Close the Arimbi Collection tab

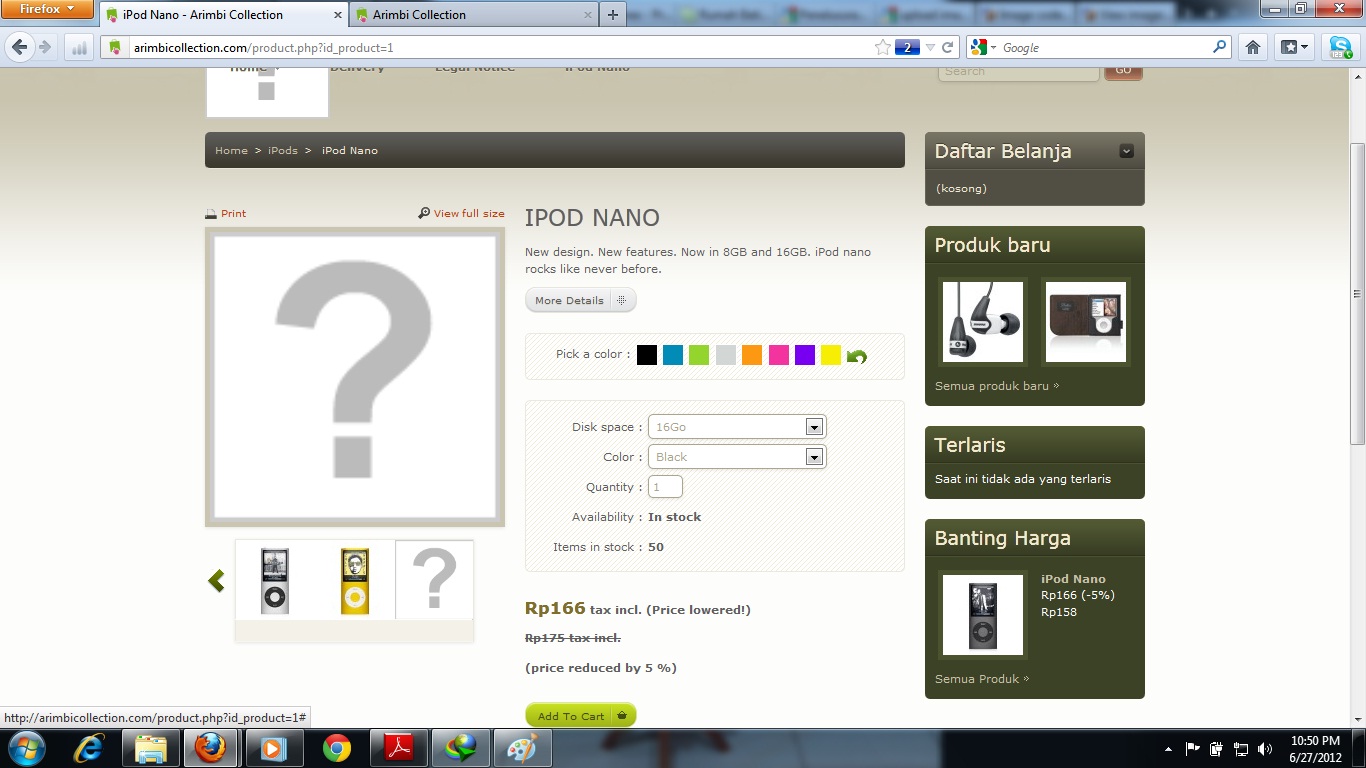pos(589,15)
